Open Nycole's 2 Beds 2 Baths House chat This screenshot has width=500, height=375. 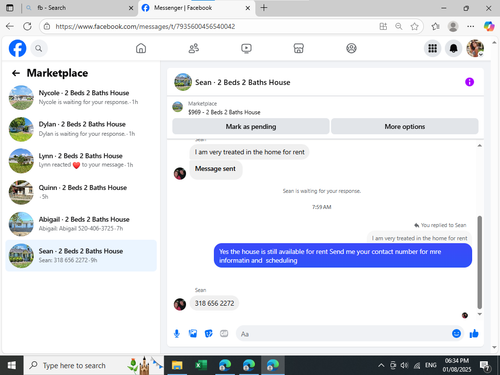(x=81, y=97)
